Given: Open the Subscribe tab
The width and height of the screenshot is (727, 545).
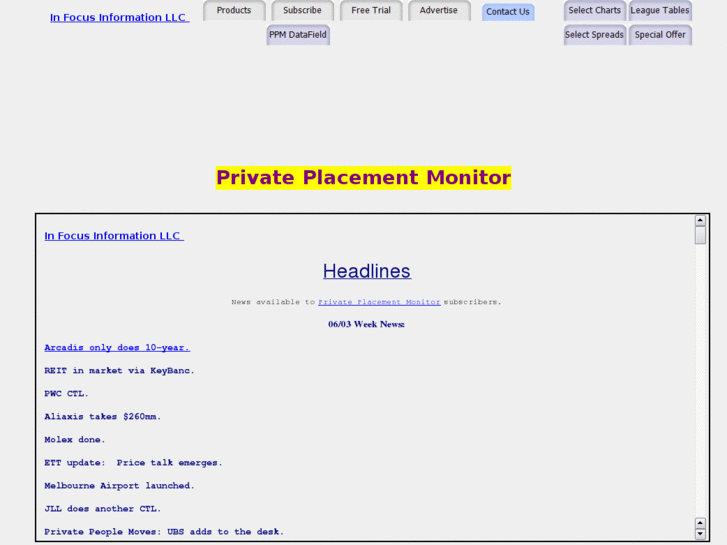Looking at the screenshot, I should point(302,10).
